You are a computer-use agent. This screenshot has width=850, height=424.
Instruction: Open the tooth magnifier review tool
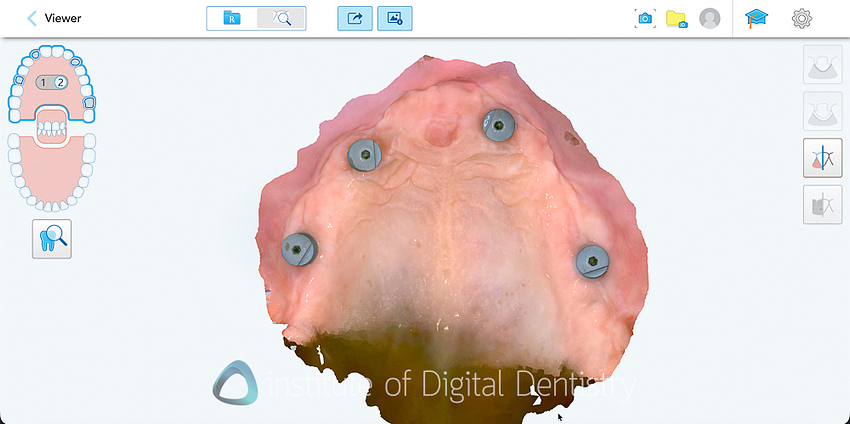pos(51,239)
